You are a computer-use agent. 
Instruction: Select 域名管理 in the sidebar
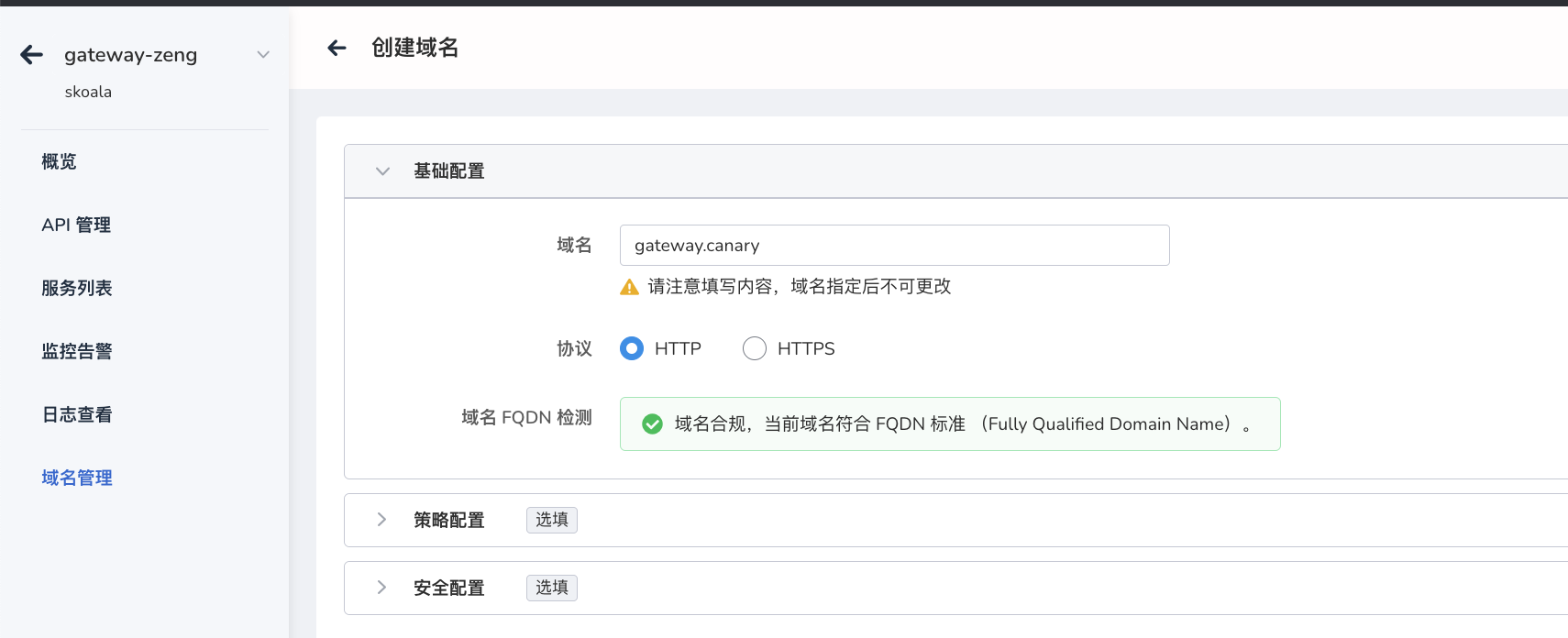point(77,478)
